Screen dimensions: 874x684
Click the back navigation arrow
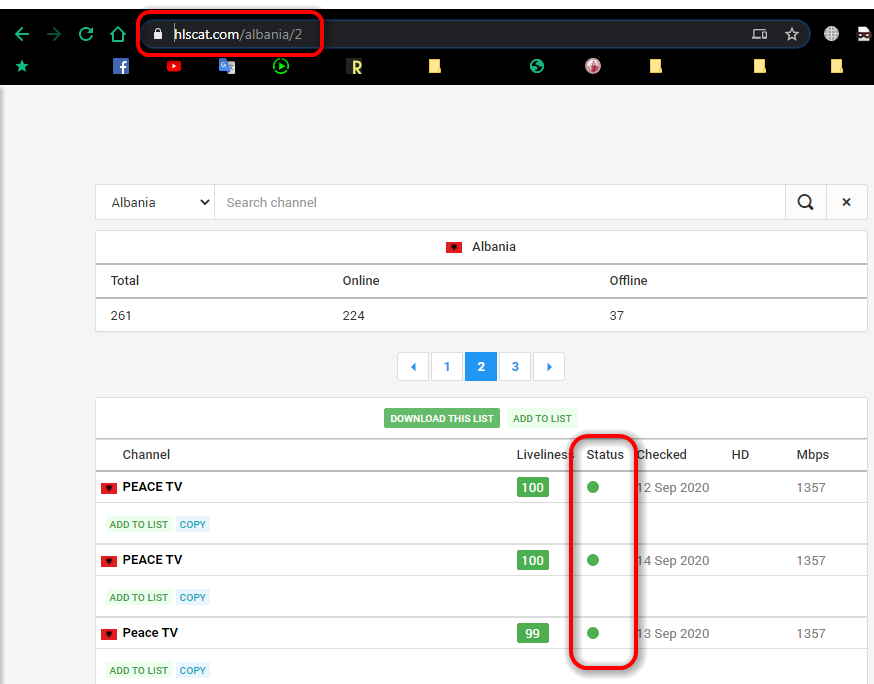21,33
